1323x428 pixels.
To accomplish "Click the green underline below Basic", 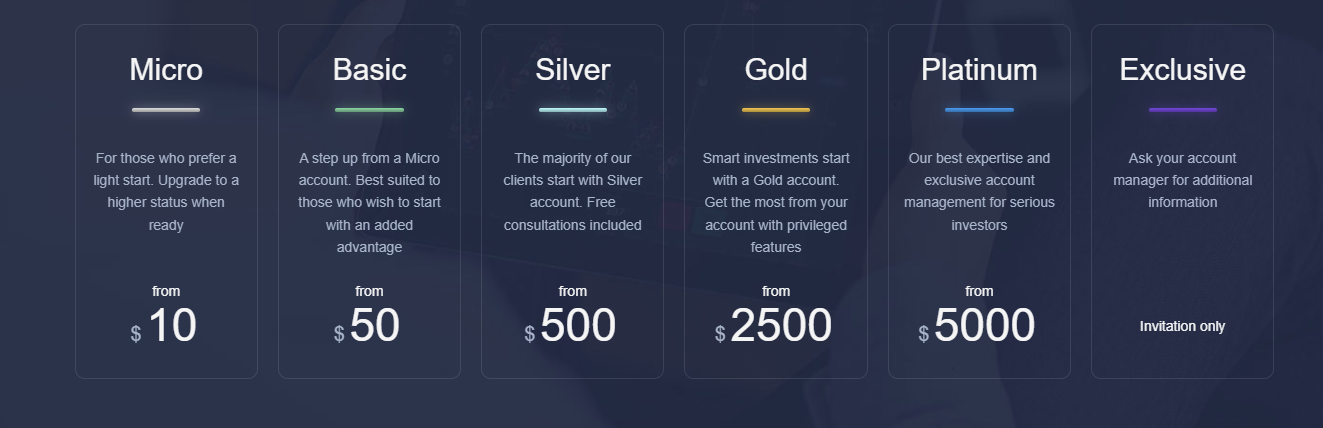I will pos(369,110).
